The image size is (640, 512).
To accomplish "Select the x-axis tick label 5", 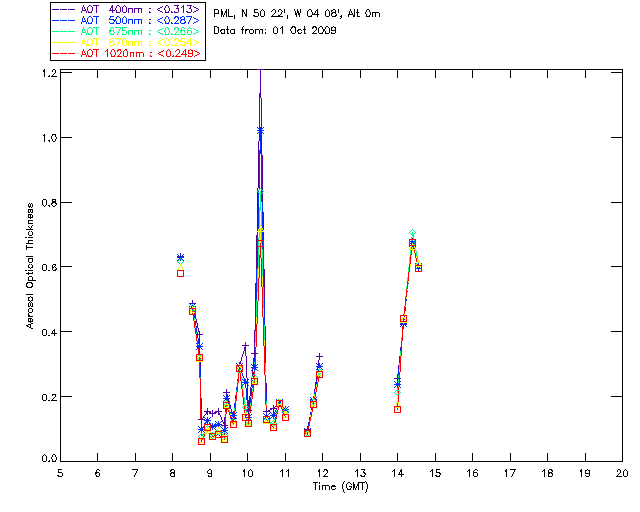I will pos(60,473).
